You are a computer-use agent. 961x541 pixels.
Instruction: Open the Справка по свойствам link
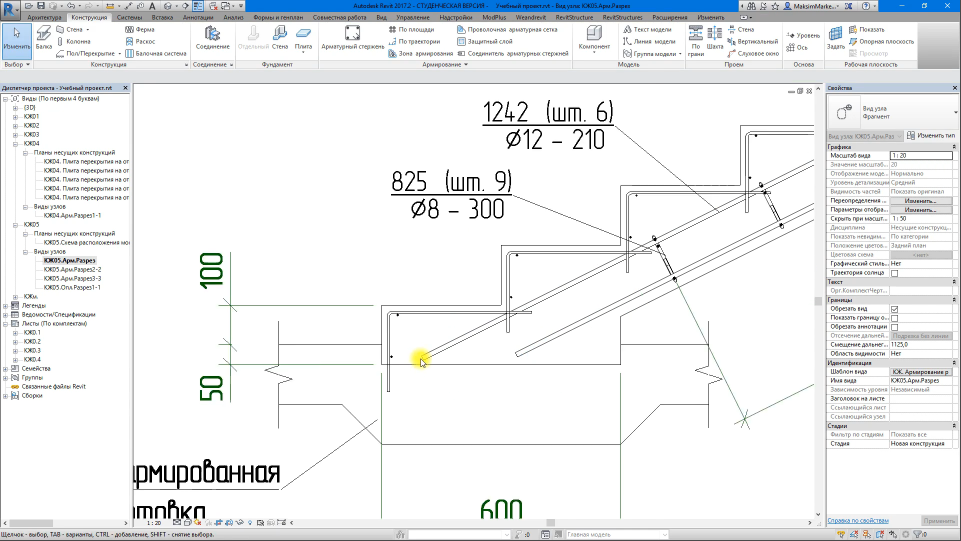click(858, 521)
